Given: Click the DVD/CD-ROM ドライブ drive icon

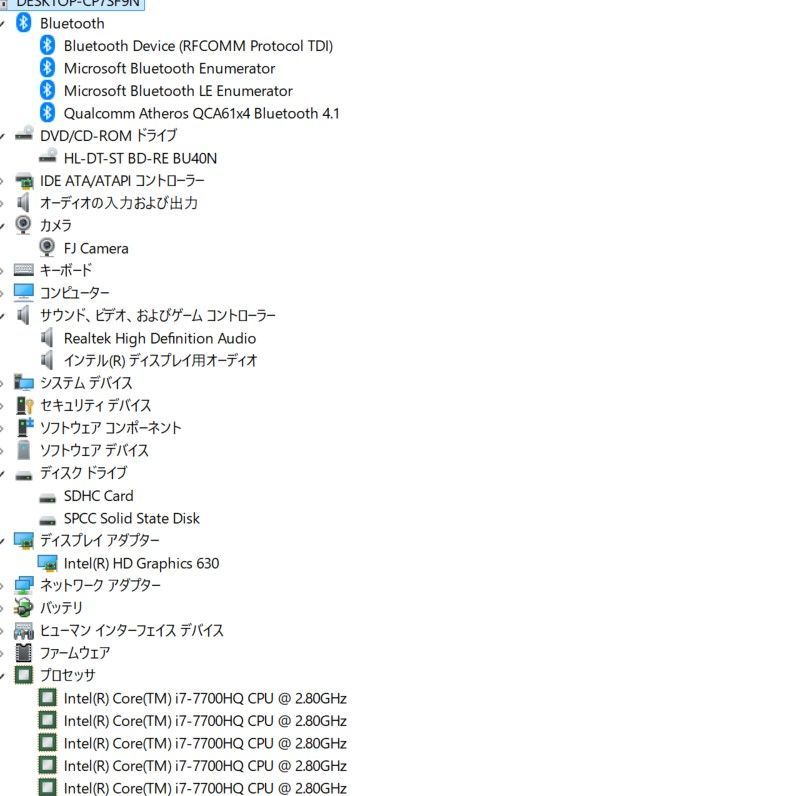Looking at the screenshot, I should (x=24, y=134).
